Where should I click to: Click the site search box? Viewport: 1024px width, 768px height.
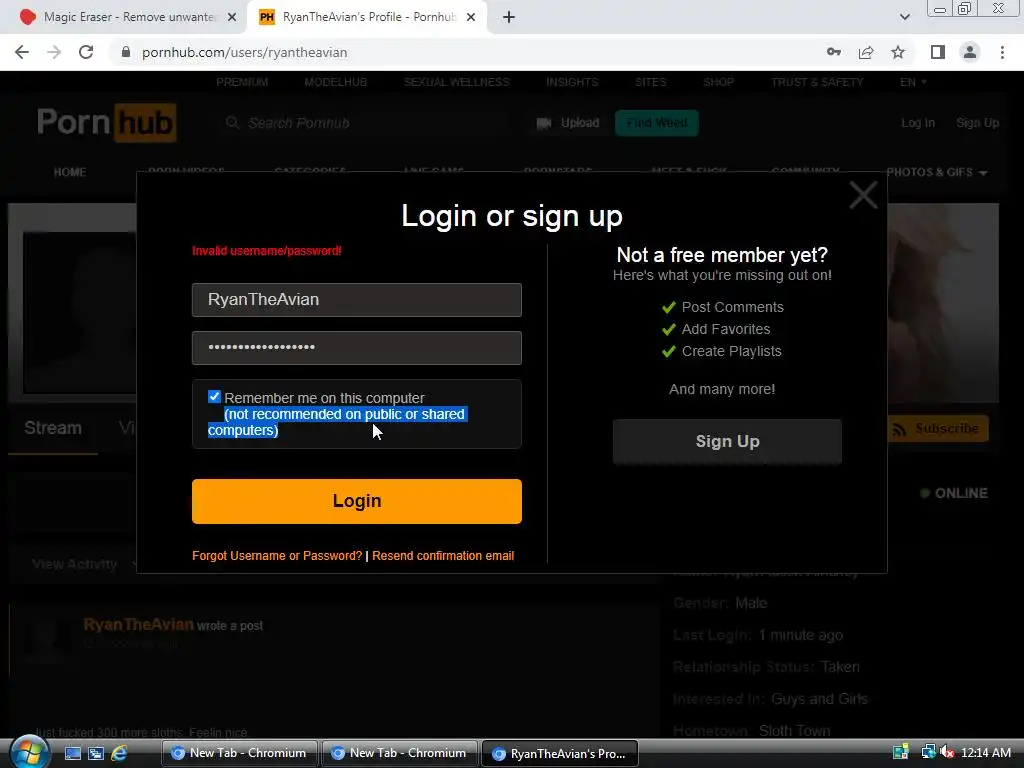point(366,123)
